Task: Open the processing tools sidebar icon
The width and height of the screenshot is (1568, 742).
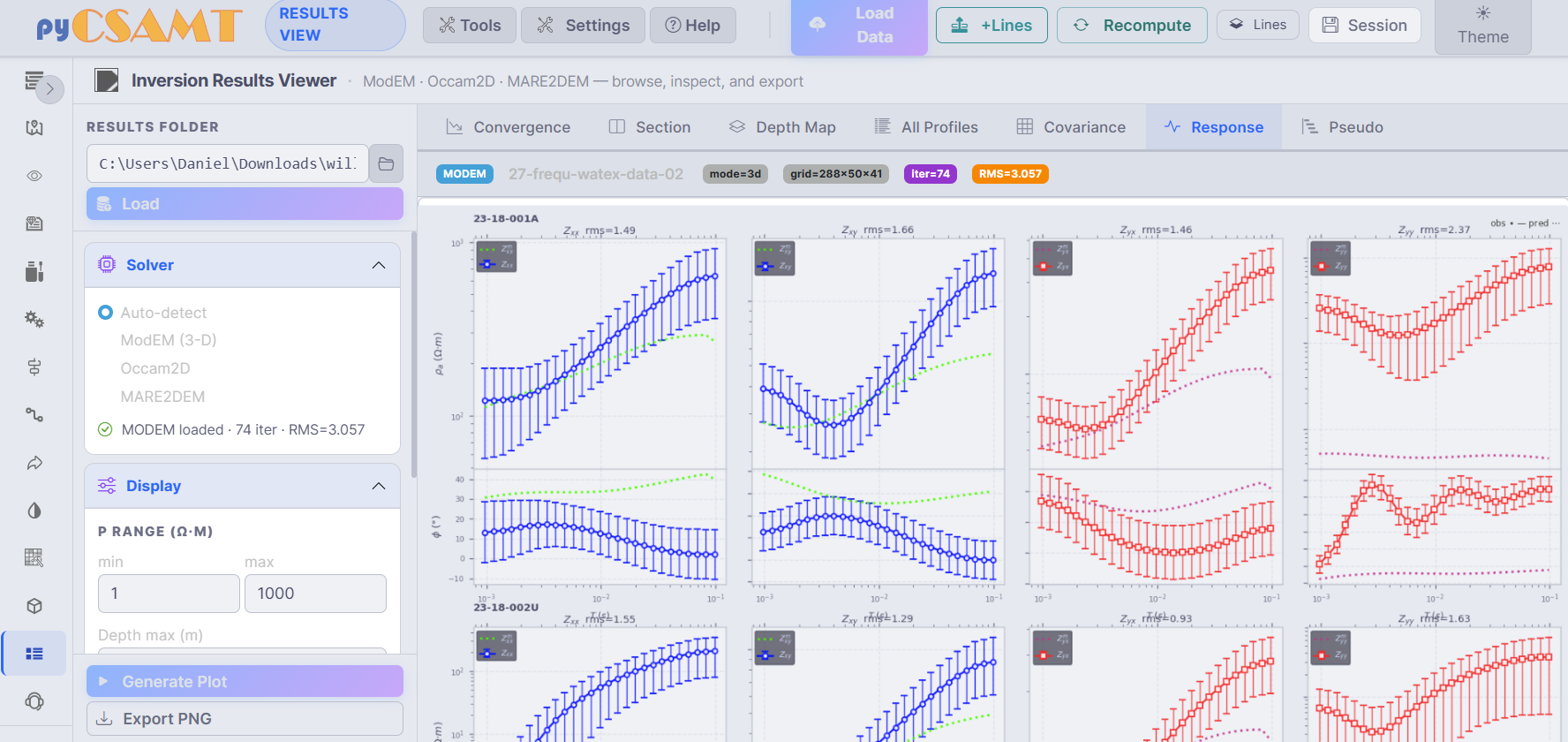Action: point(34,271)
